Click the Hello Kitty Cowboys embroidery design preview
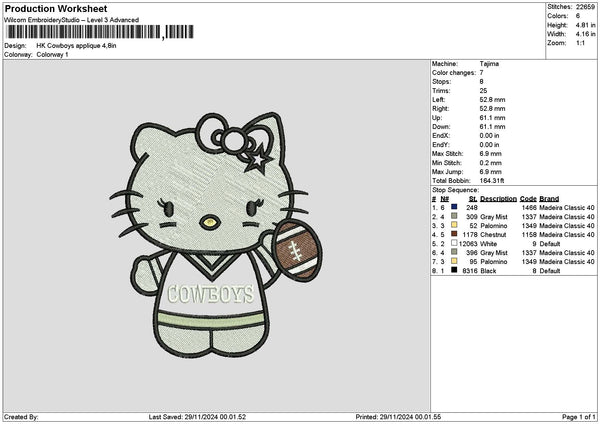600x424 pixels. tap(216, 235)
